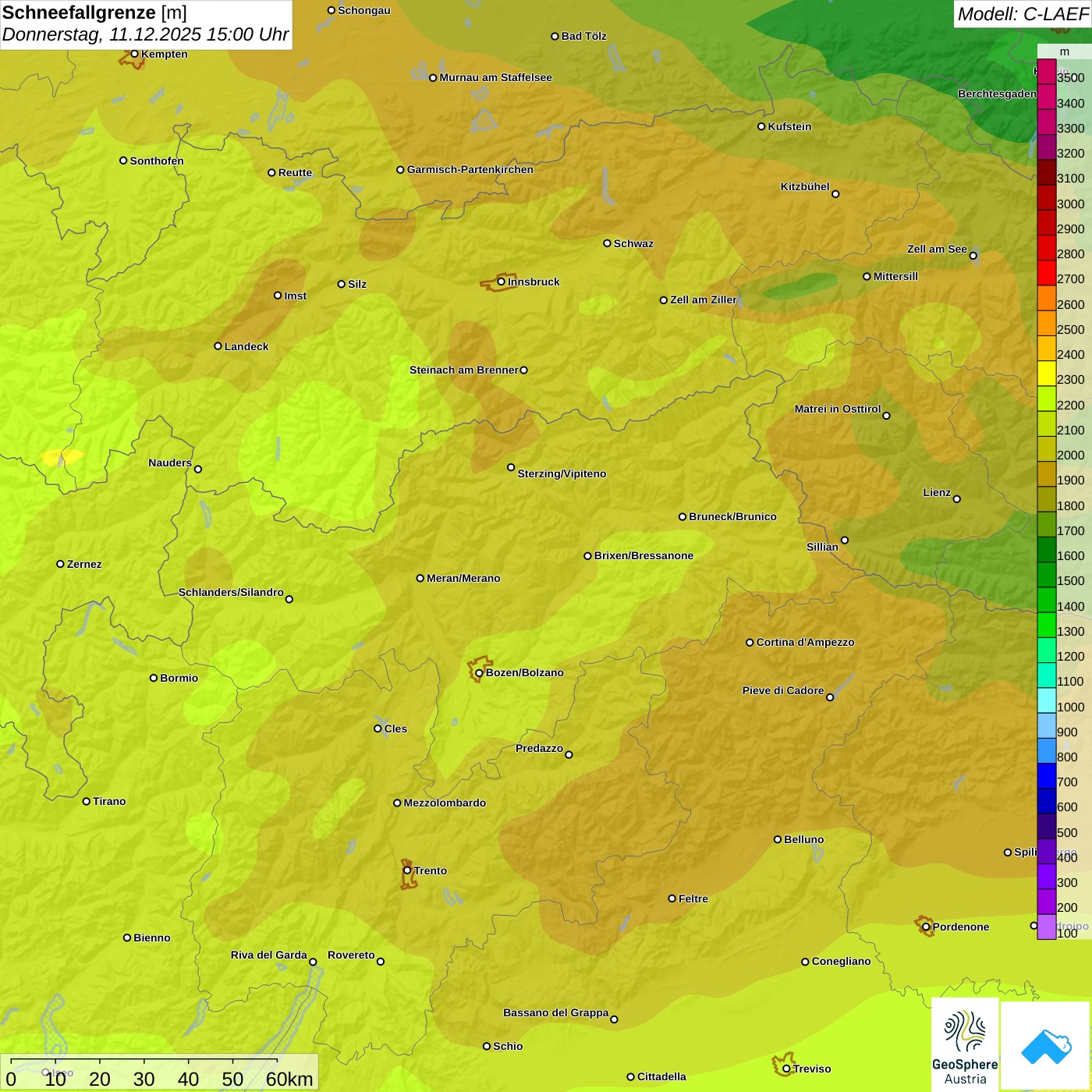
Task: Click the Imst location dot
Action: 278,296
